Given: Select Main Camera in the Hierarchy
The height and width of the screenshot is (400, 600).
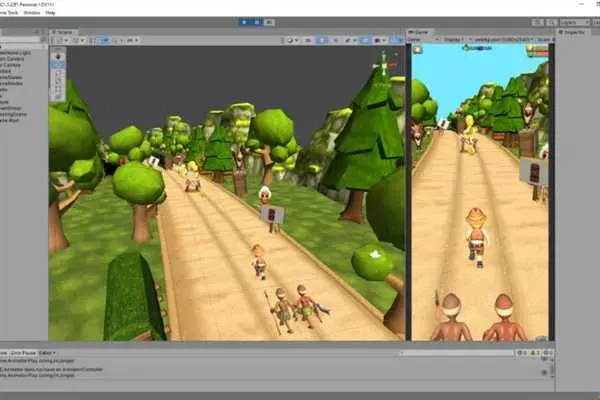Looking at the screenshot, I should pyautogui.click(x=12, y=59).
